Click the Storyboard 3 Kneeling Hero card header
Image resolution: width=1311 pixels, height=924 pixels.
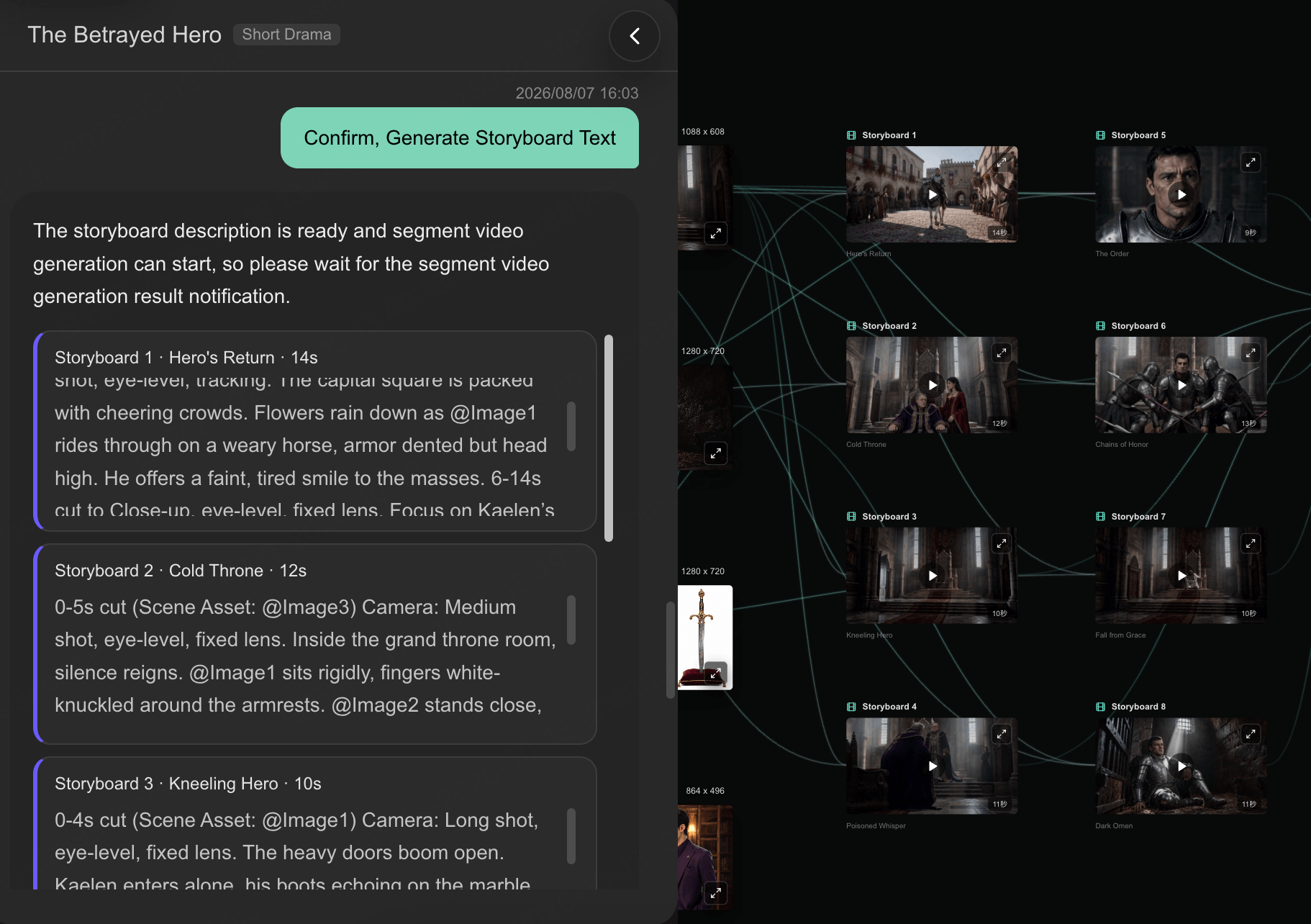[x=188, y=784]
